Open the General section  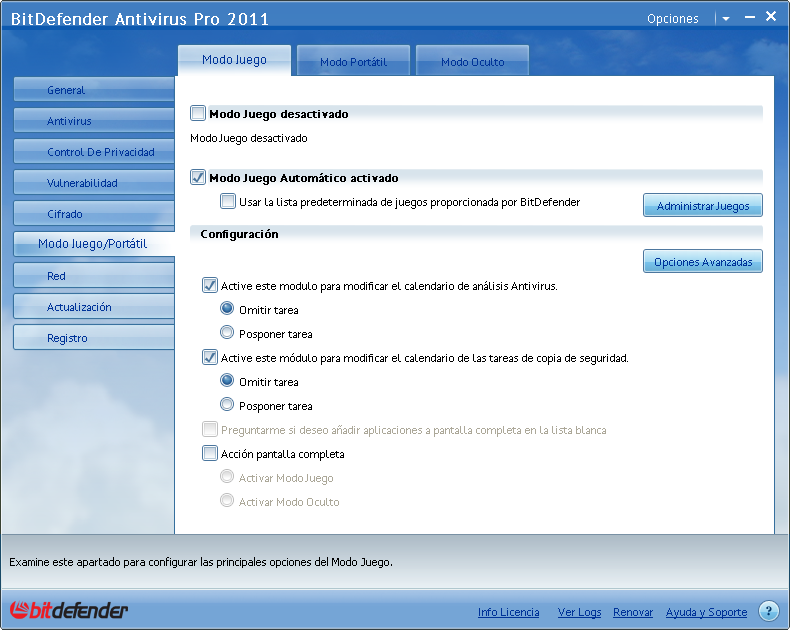(94, 90)
